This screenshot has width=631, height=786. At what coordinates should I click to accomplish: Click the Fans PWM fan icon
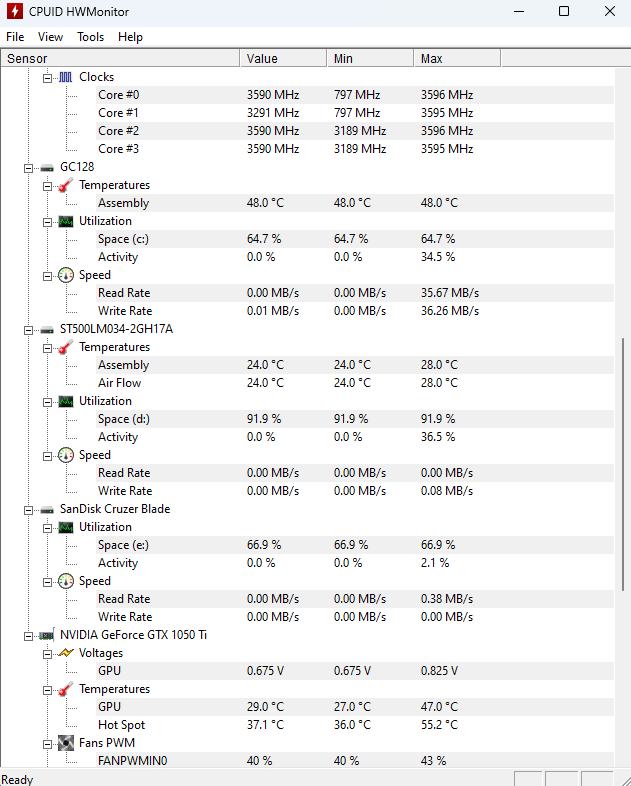pyautogui.click(x=66, y=743)
